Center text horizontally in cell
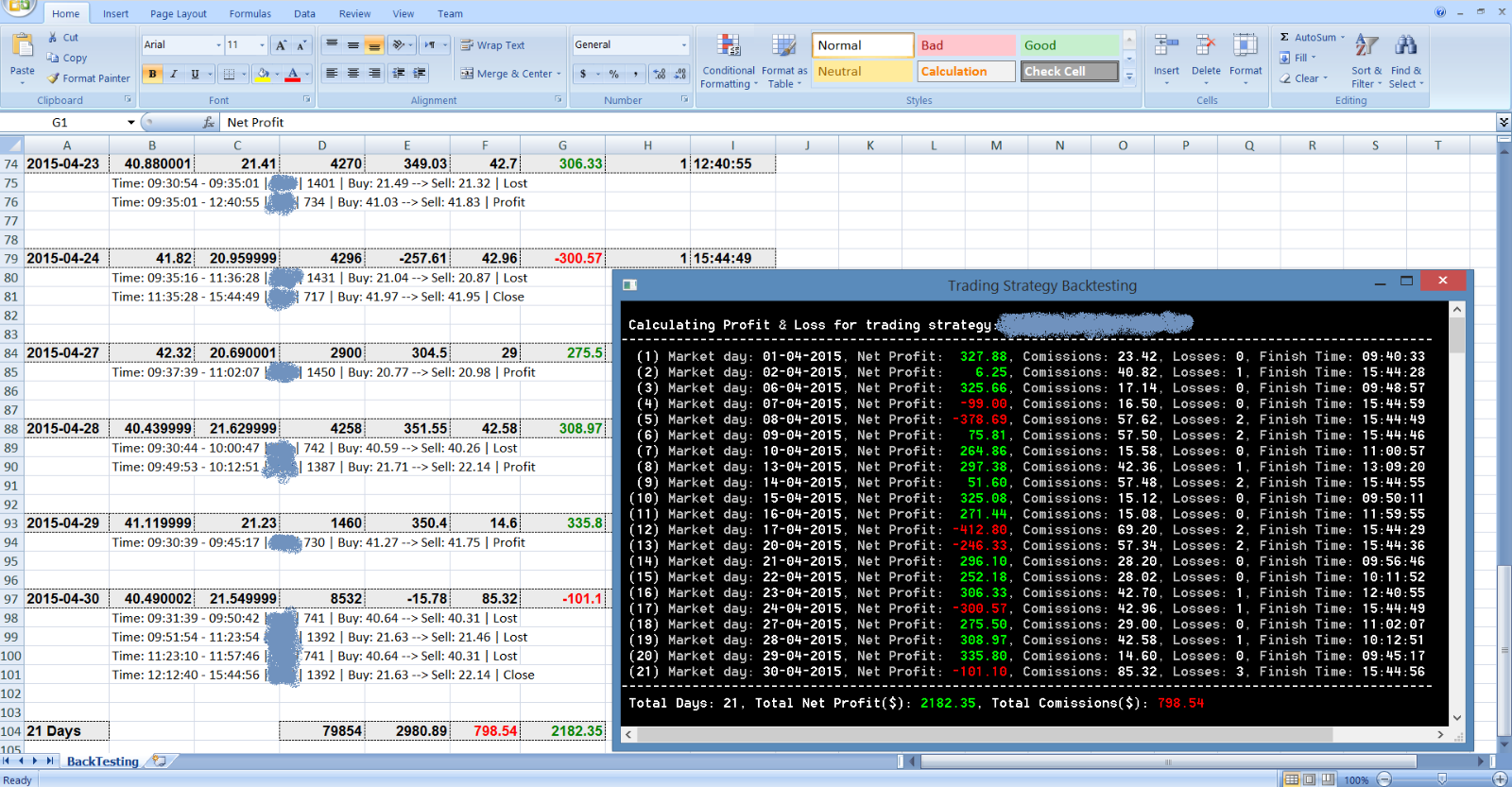 352,73
